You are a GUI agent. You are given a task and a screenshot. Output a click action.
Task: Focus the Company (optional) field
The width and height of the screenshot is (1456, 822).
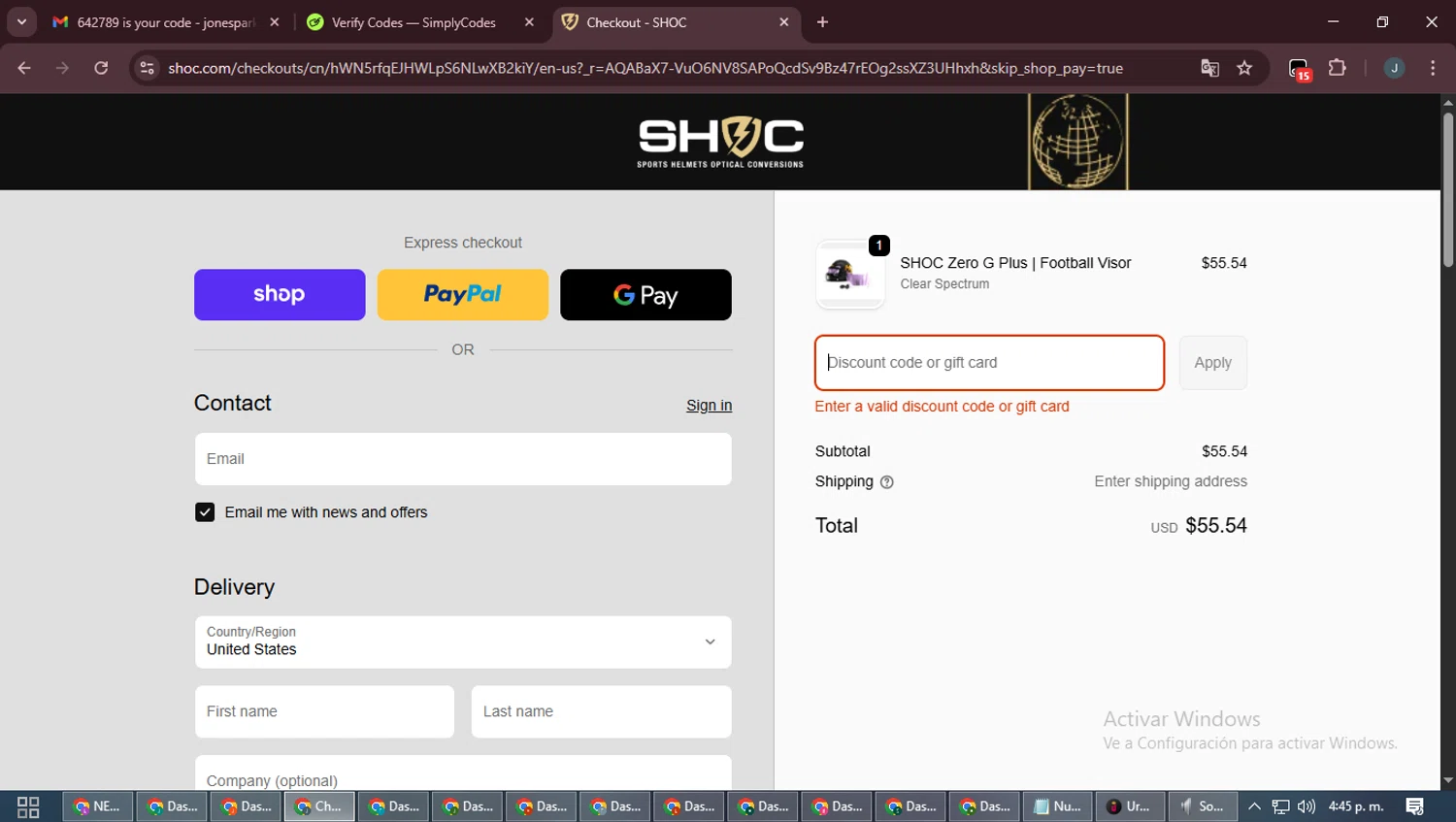click(x=463, y=773)
